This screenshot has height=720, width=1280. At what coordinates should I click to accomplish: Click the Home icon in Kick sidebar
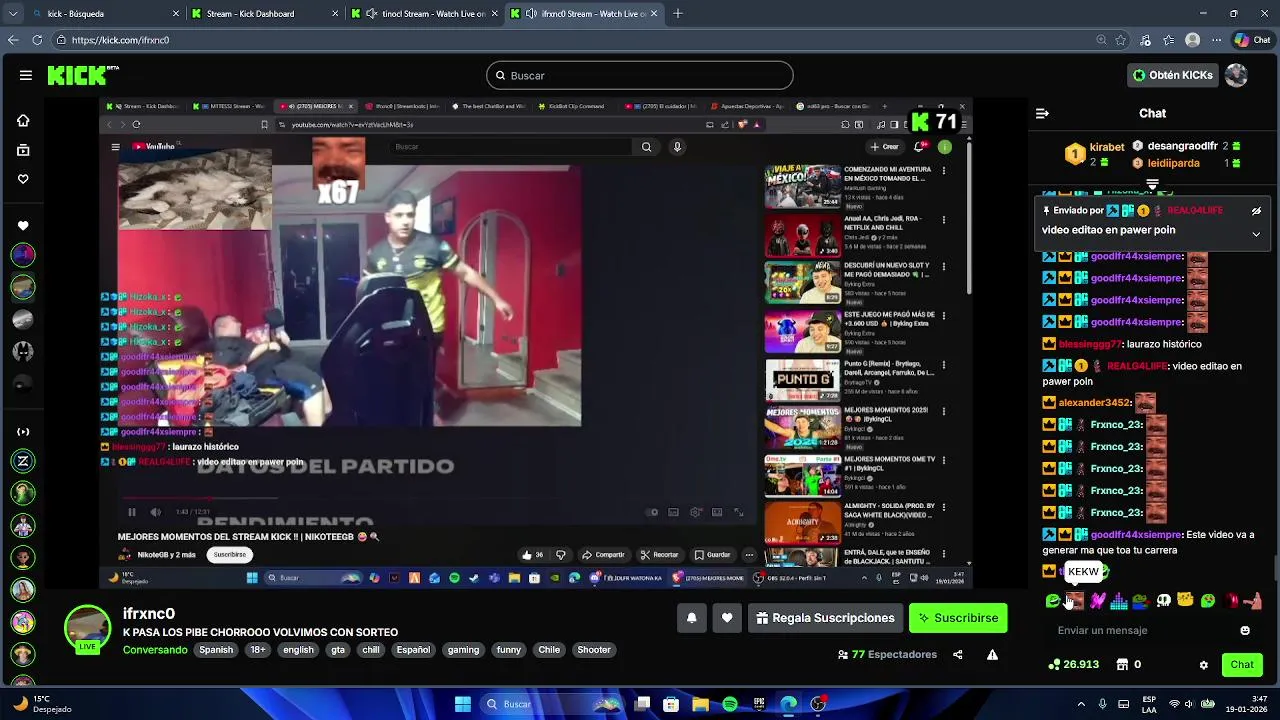click(23, 120)
